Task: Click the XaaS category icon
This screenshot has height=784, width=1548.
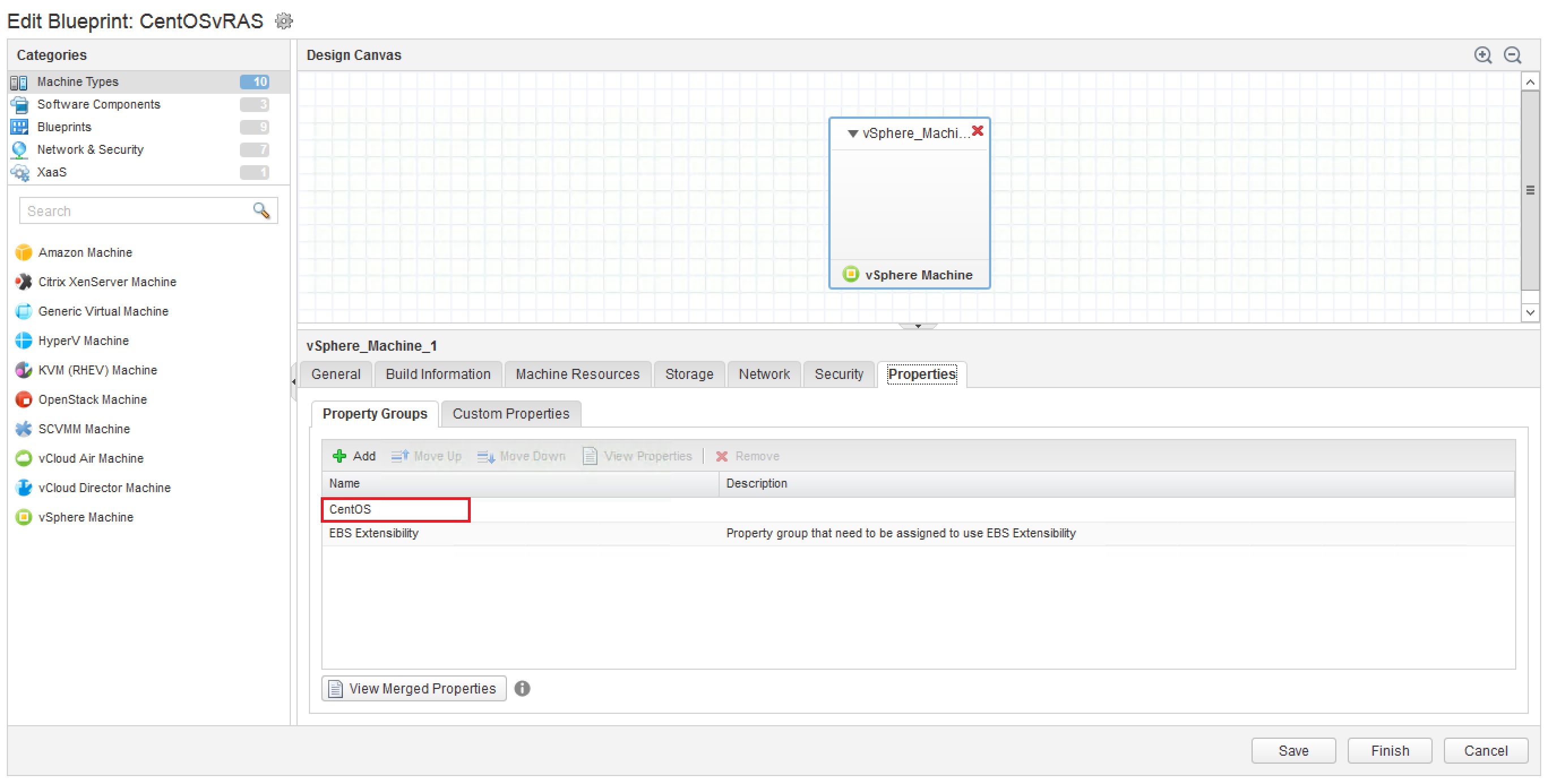Action: coord(19,173)
